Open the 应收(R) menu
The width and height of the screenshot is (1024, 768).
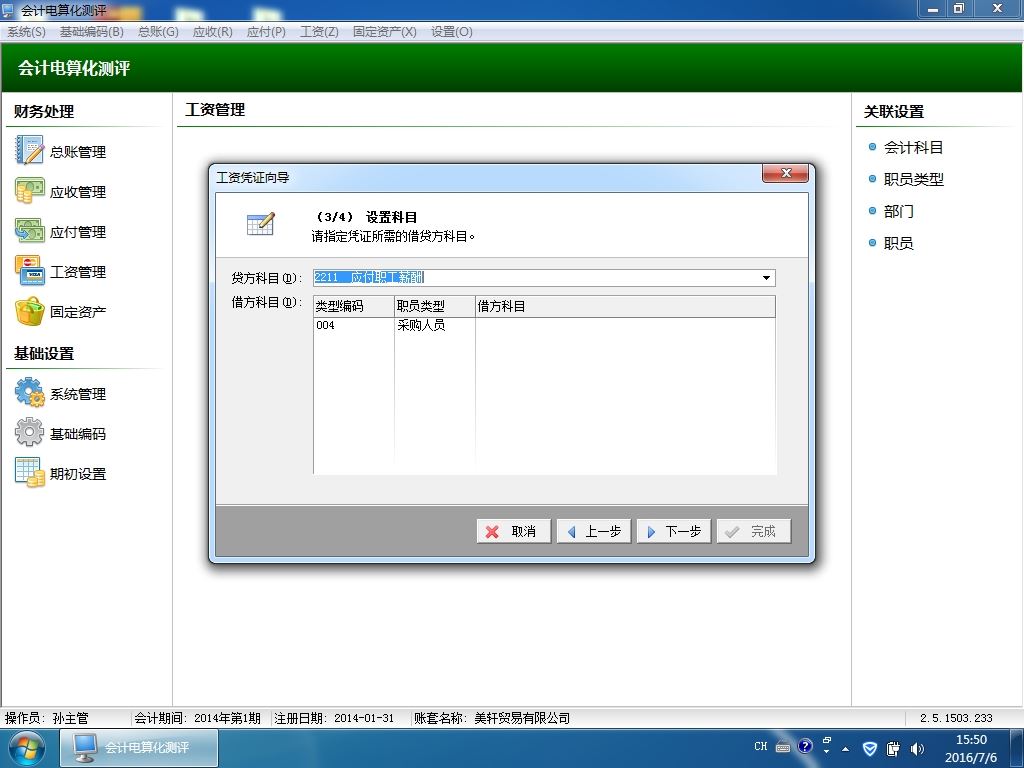213,31
